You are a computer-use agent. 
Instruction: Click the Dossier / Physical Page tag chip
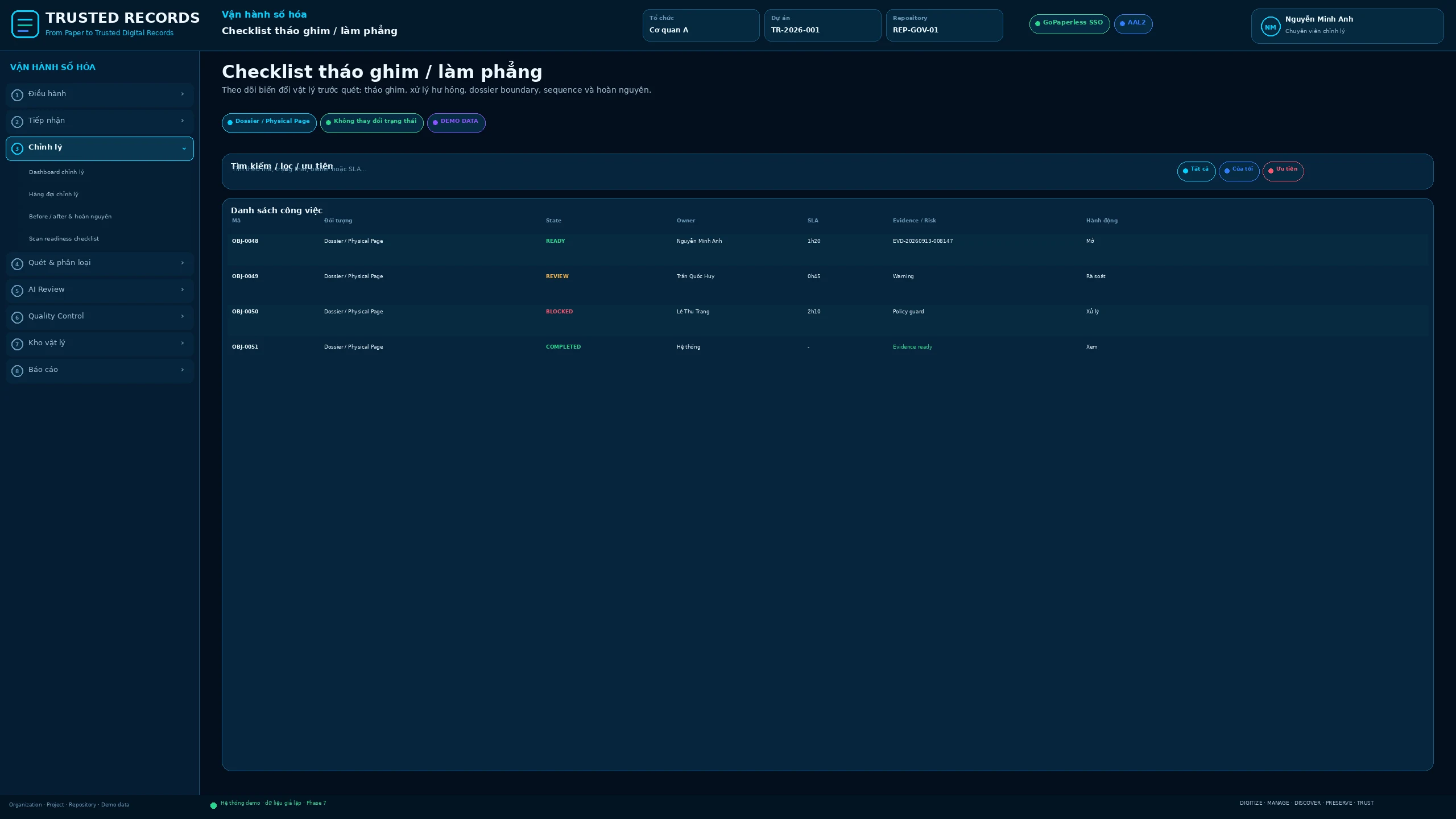click(269, 122)
